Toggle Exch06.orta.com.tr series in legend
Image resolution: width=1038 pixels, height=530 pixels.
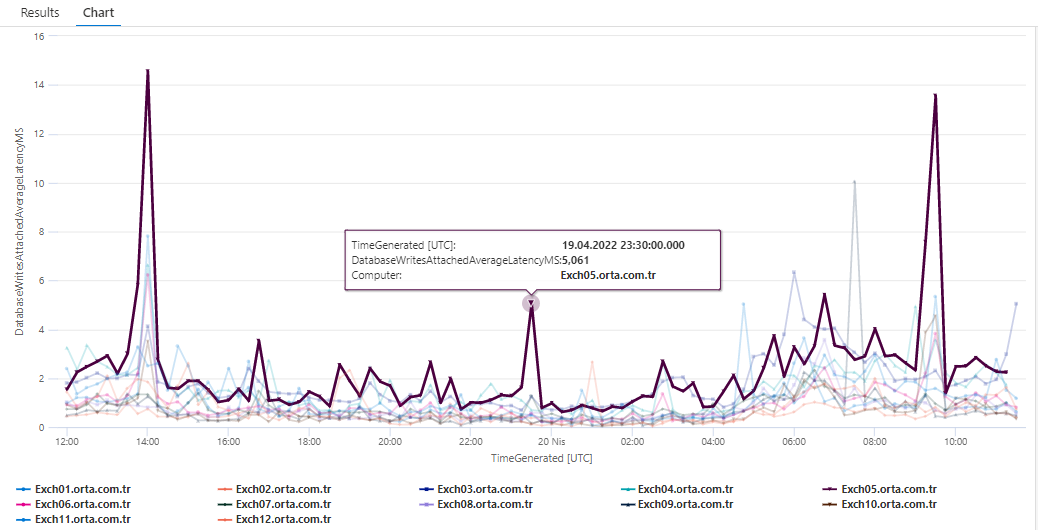click(73, 505)
